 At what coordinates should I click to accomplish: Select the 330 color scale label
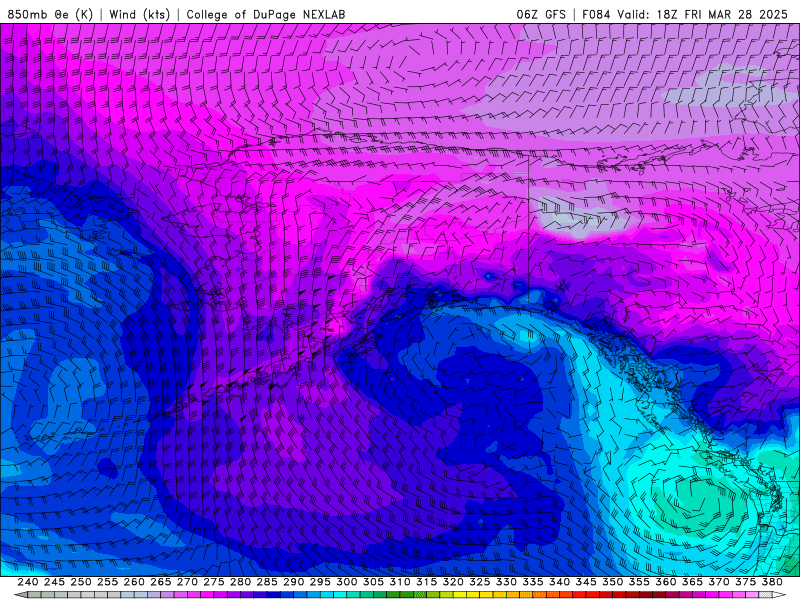click(x=506, y=582)
